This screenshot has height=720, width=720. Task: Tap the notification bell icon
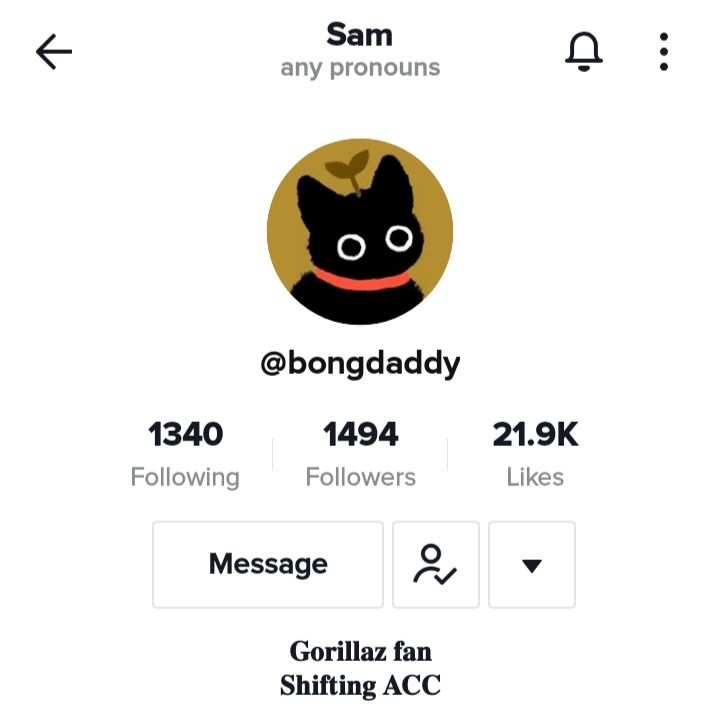tap(583, 51)
